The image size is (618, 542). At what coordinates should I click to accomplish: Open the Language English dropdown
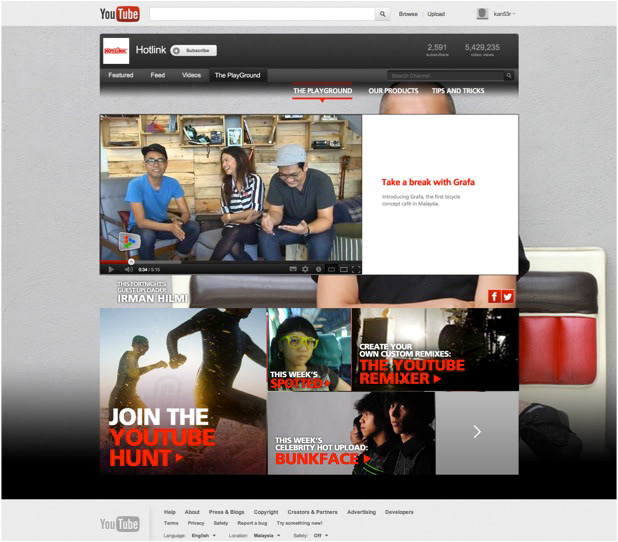coord(203,535)
